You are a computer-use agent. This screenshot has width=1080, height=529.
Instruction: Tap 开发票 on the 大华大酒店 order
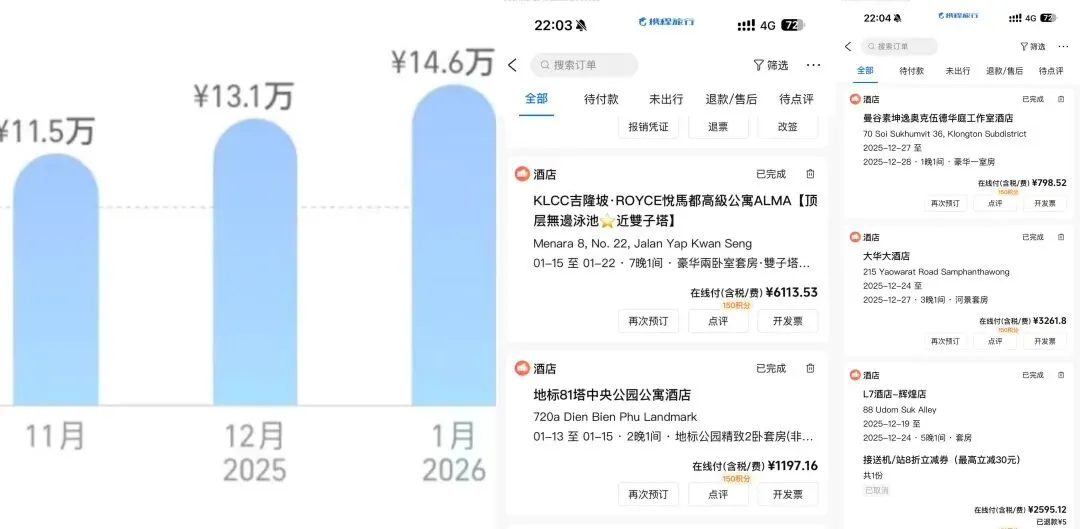click(x=1044, y=341)
